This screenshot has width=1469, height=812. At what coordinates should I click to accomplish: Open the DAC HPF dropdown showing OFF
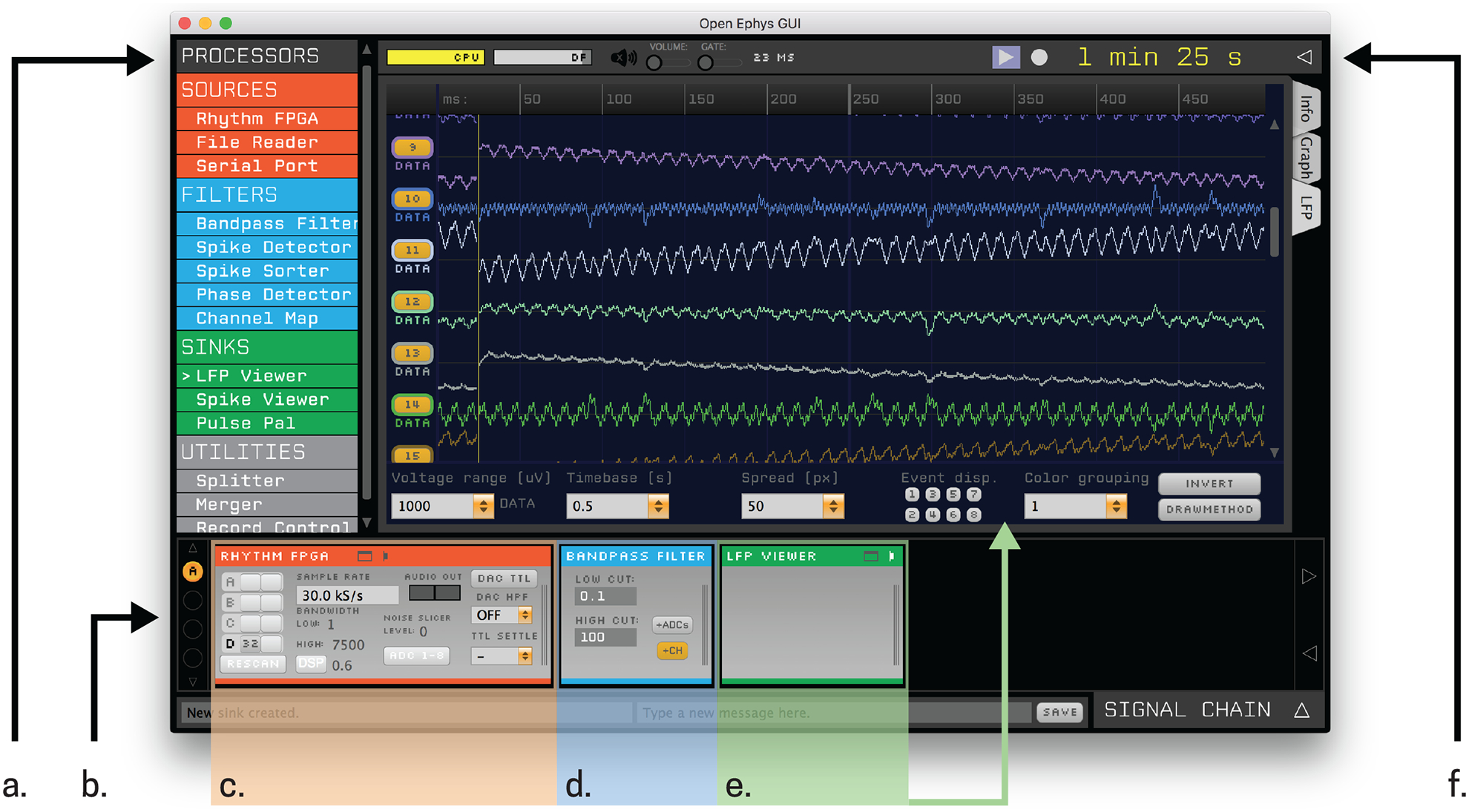pyautogui.click(x=502, y=615)
